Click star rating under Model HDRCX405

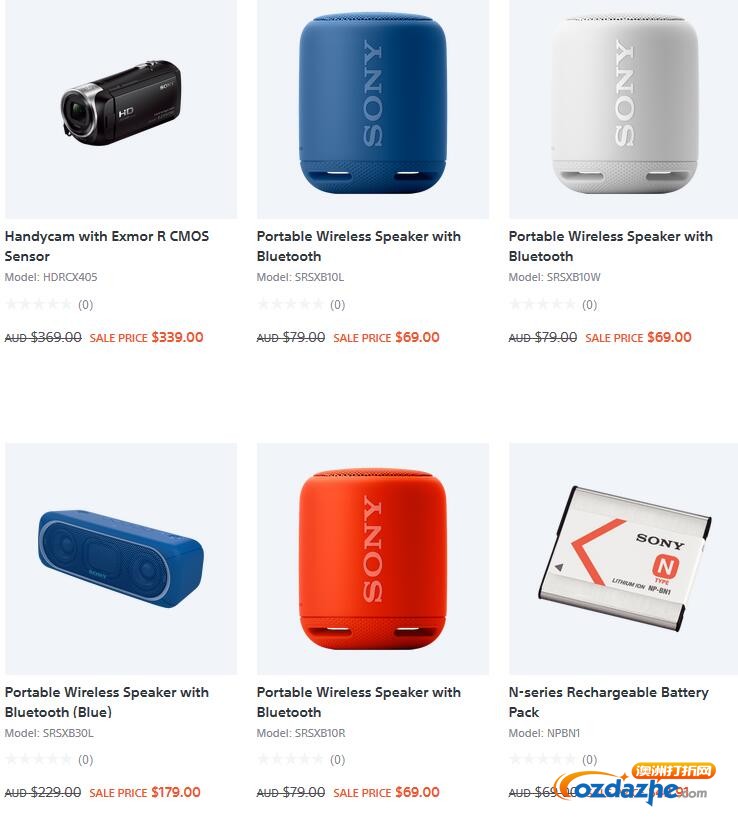coord(38,304)
